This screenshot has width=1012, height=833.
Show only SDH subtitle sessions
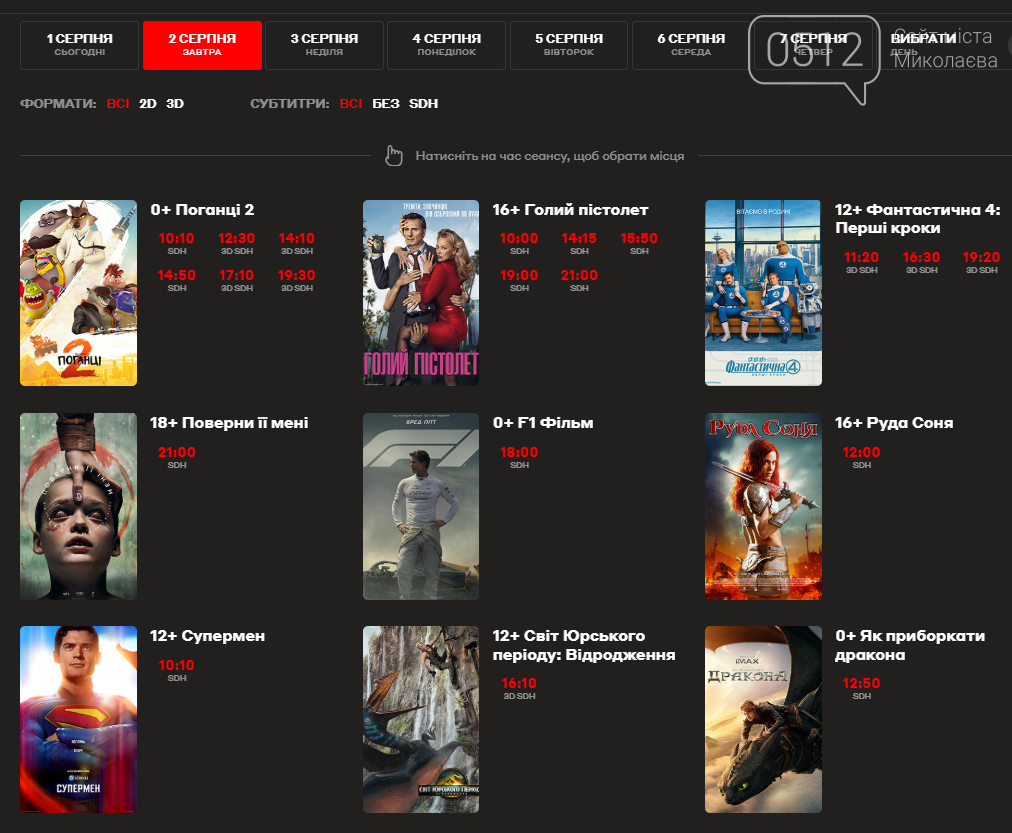click(x=423, y=103)
